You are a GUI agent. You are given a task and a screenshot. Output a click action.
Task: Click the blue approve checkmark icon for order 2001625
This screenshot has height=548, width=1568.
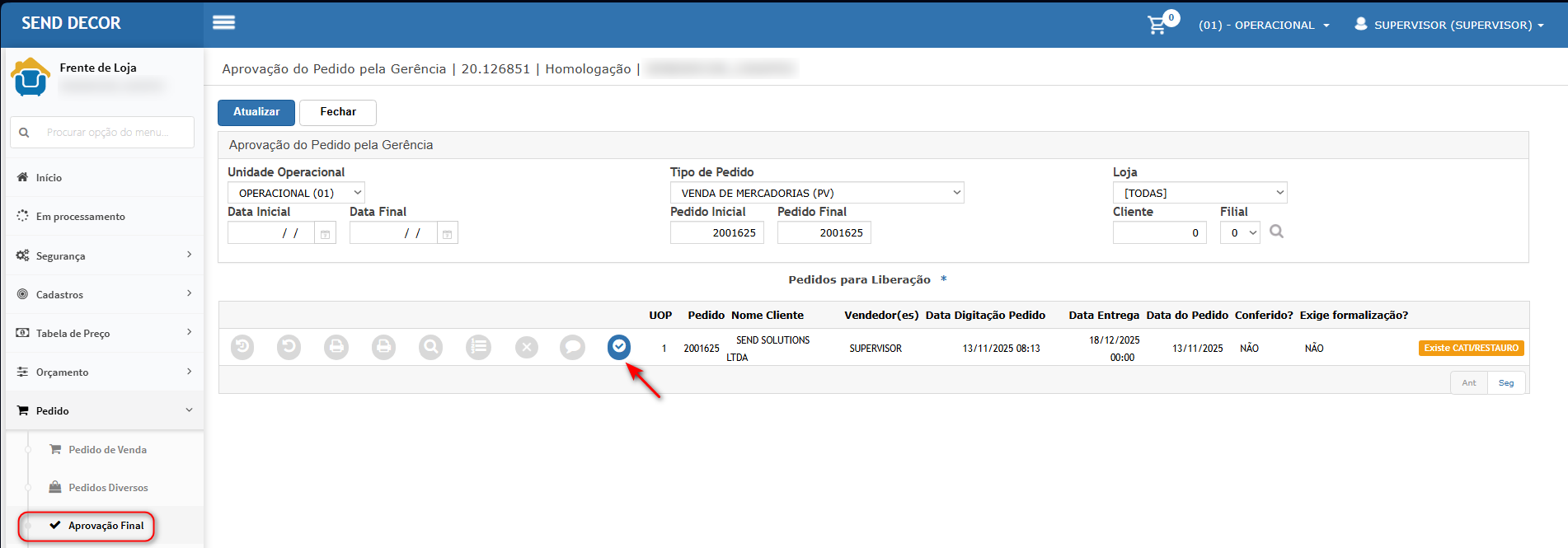[619, 348]
